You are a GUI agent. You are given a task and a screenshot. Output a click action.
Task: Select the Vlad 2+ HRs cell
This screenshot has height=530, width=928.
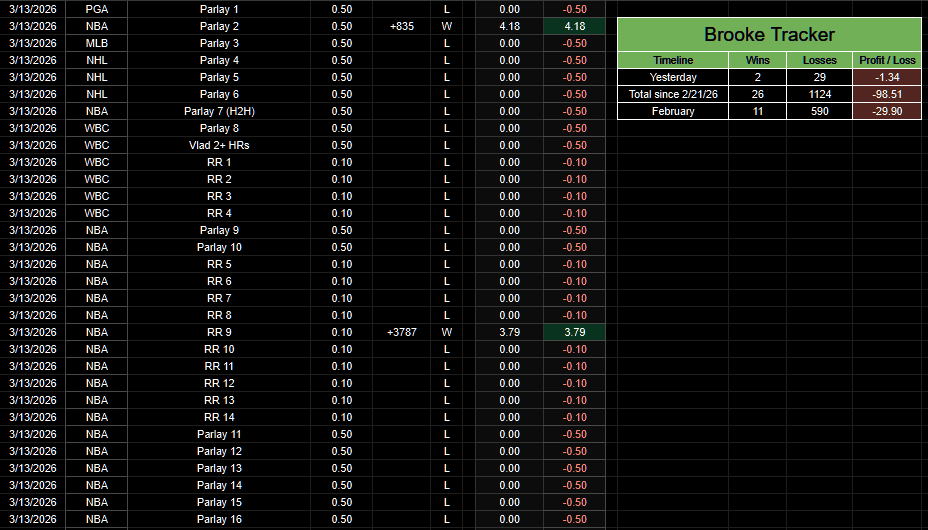tap(219, 146)
